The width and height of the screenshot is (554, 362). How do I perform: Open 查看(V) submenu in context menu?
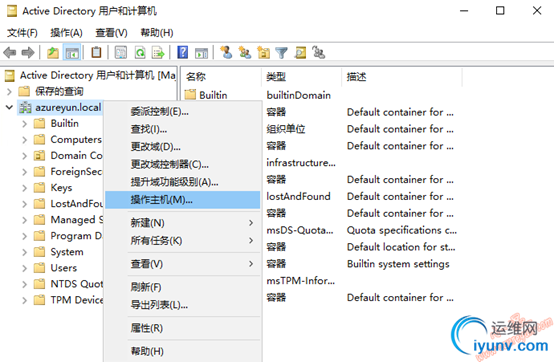[x=183, y=264]
